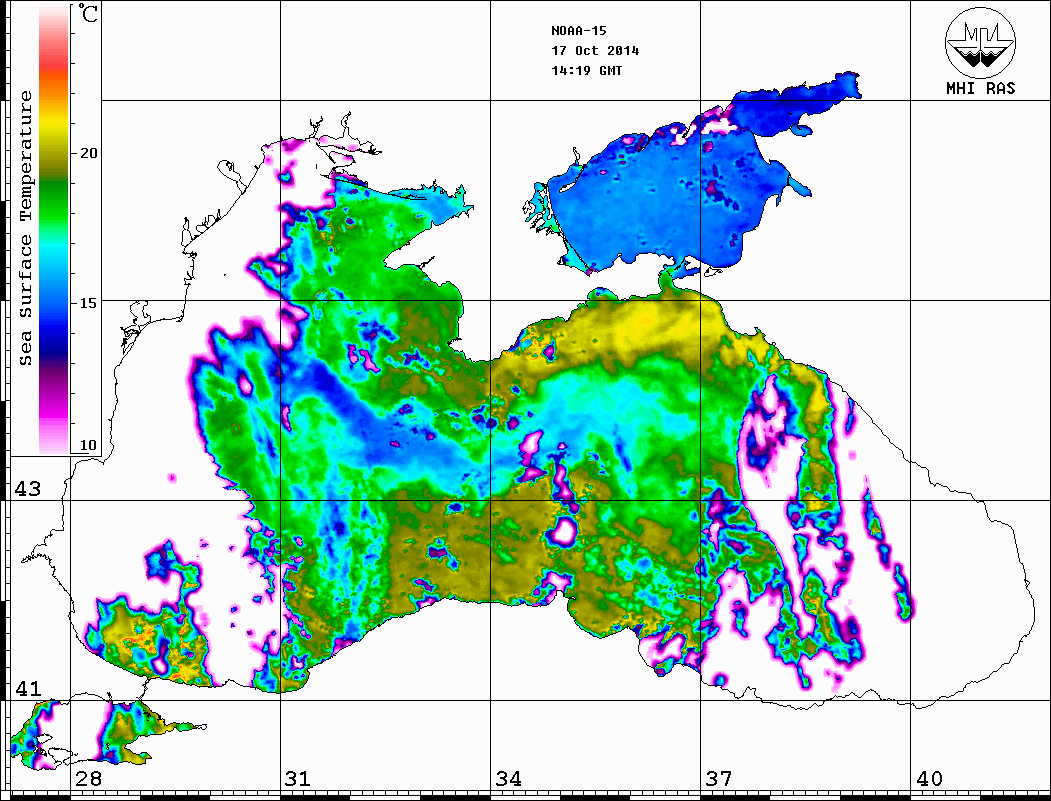Click latitude label '41'
Image resolution: width=1051 pixels, height=801 pixels.
(x=28, y=688)
